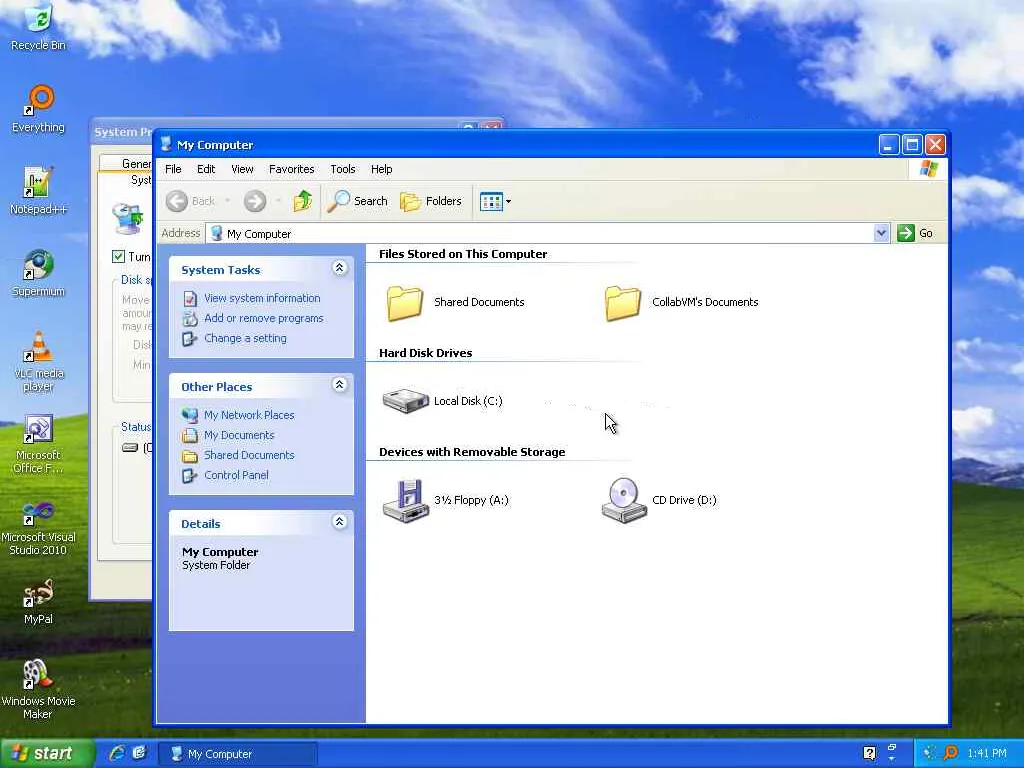Screen dimensions: 1024x768
Task: Click View system information link
Action: click(262, 298)
